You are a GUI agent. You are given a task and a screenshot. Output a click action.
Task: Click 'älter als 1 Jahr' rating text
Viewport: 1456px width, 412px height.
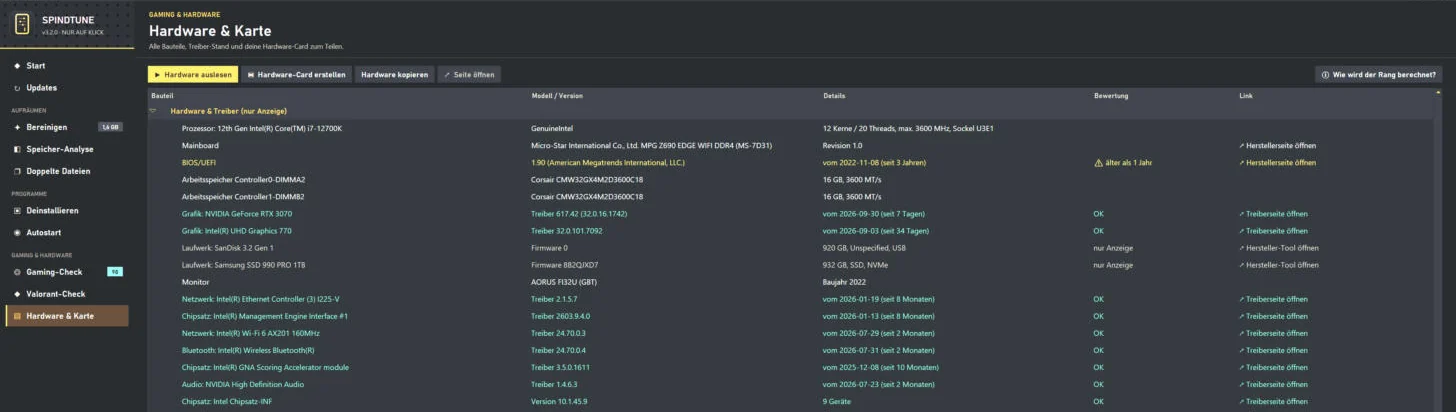[1131, 163]
